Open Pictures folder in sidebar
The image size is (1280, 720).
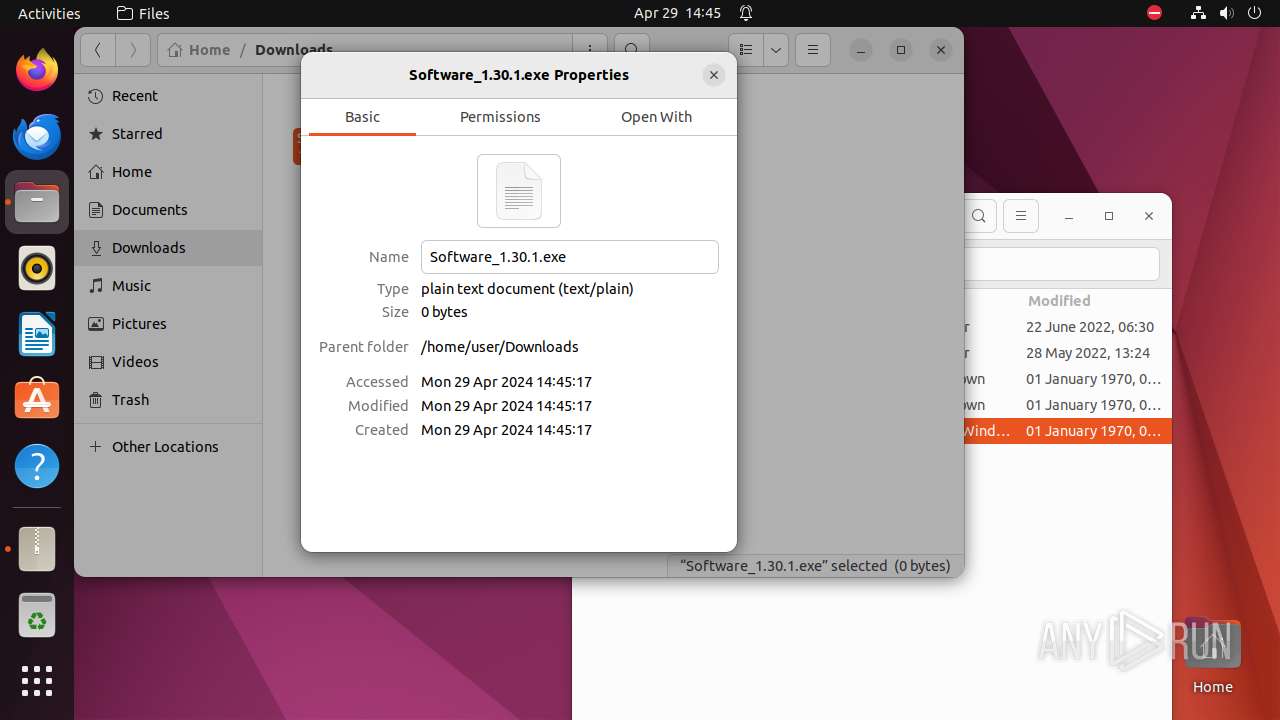point(168,324)
